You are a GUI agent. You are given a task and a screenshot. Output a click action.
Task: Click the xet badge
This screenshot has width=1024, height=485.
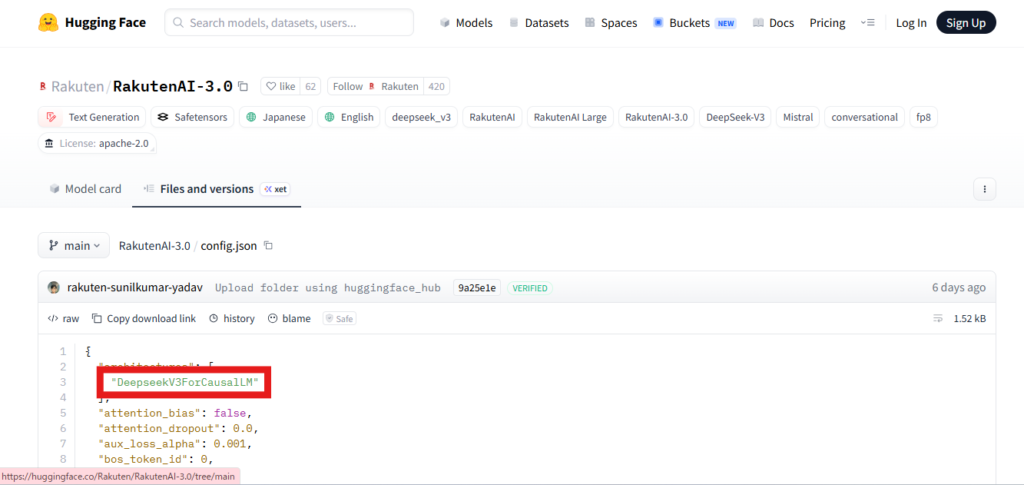tap(275, 189)
